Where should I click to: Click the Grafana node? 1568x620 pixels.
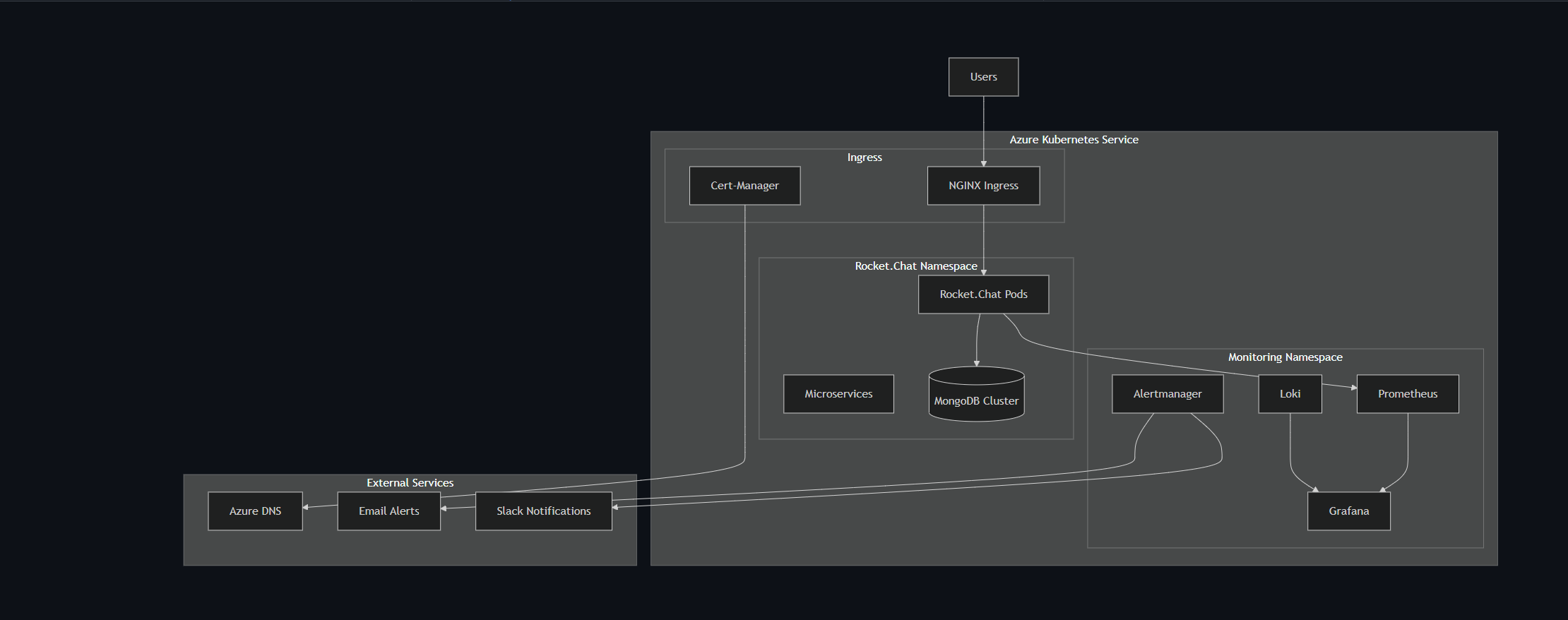click(x=1348, y=511)
